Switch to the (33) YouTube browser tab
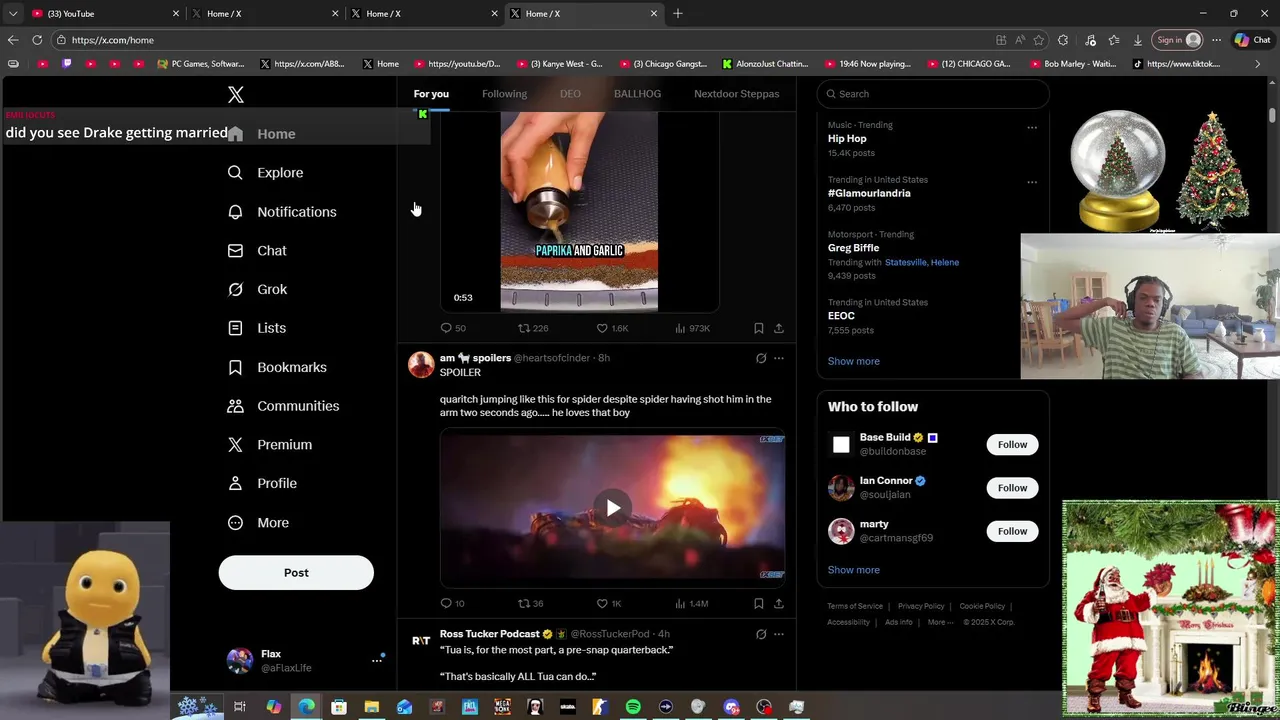 (105, 14)
